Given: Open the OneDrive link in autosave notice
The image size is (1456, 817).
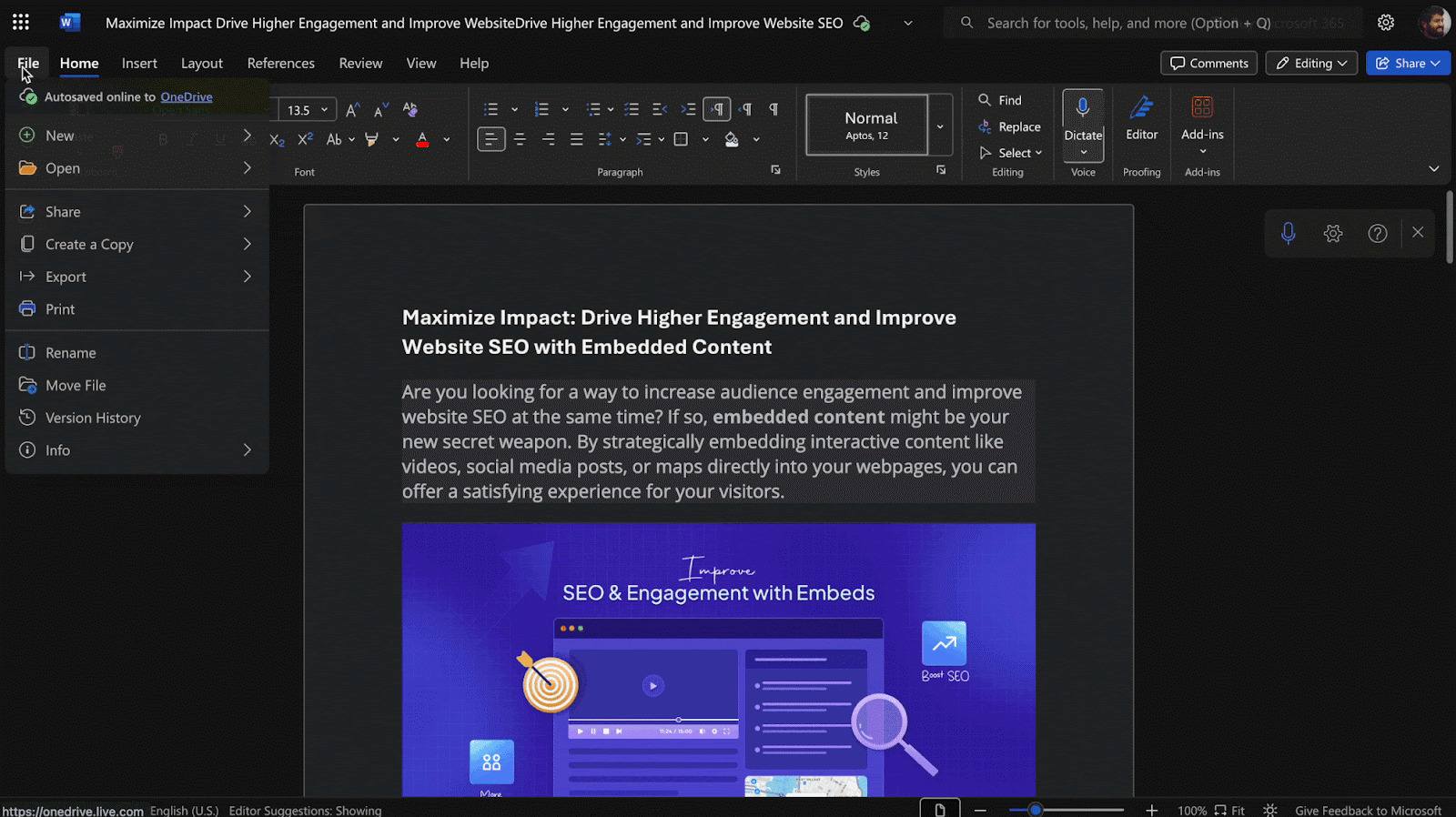Looking at the screenshot, I should click(x=187, y=96).
